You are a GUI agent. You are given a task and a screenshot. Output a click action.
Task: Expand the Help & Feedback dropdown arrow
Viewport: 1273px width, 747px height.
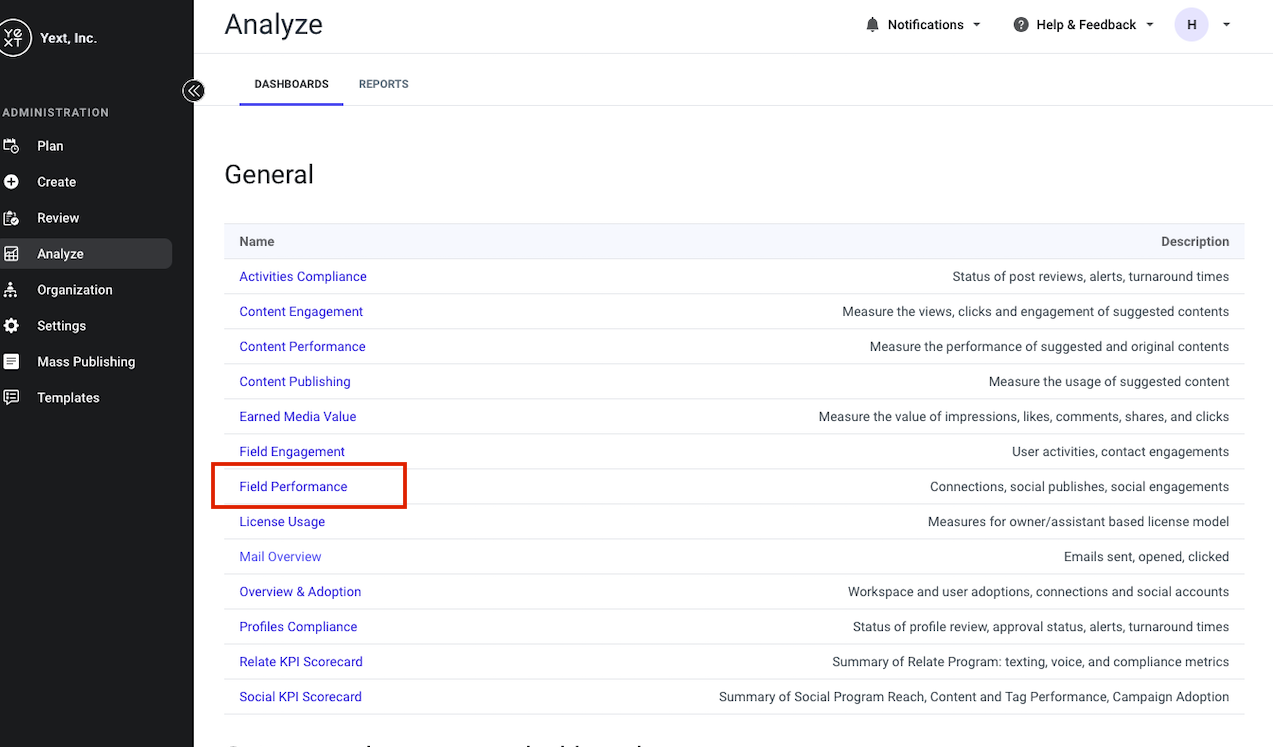coord(1150,25)
